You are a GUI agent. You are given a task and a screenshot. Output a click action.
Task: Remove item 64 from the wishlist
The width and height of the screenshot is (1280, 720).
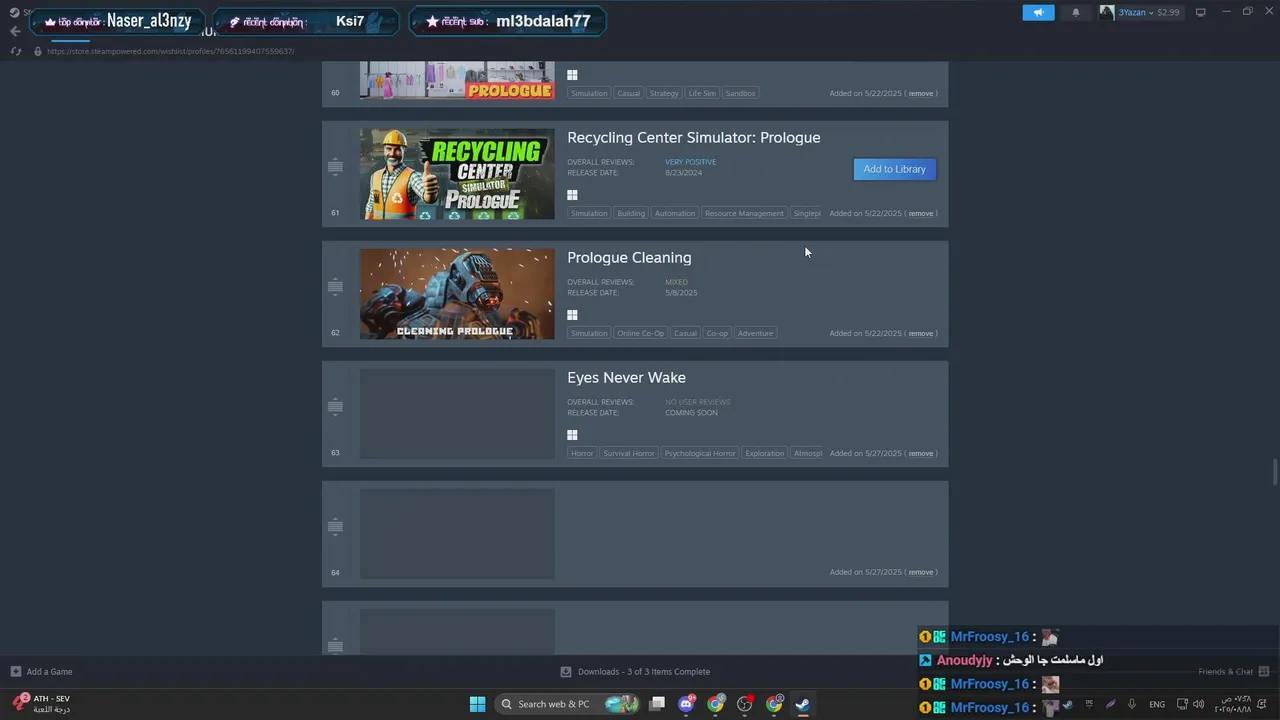tap(920, 572)
